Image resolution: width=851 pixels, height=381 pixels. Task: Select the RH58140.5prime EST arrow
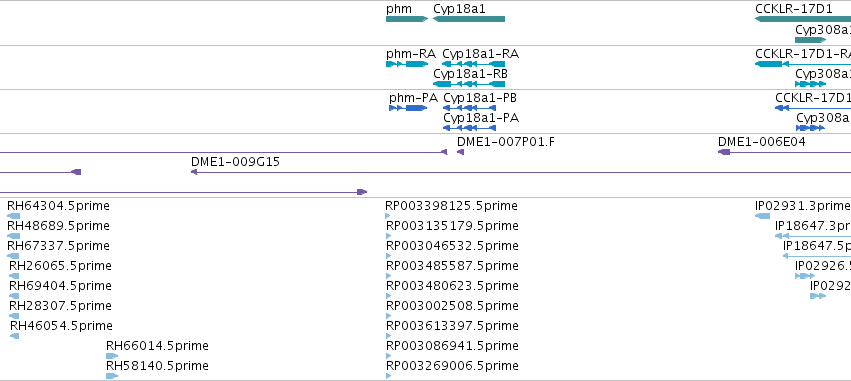(x=112, y=376)
